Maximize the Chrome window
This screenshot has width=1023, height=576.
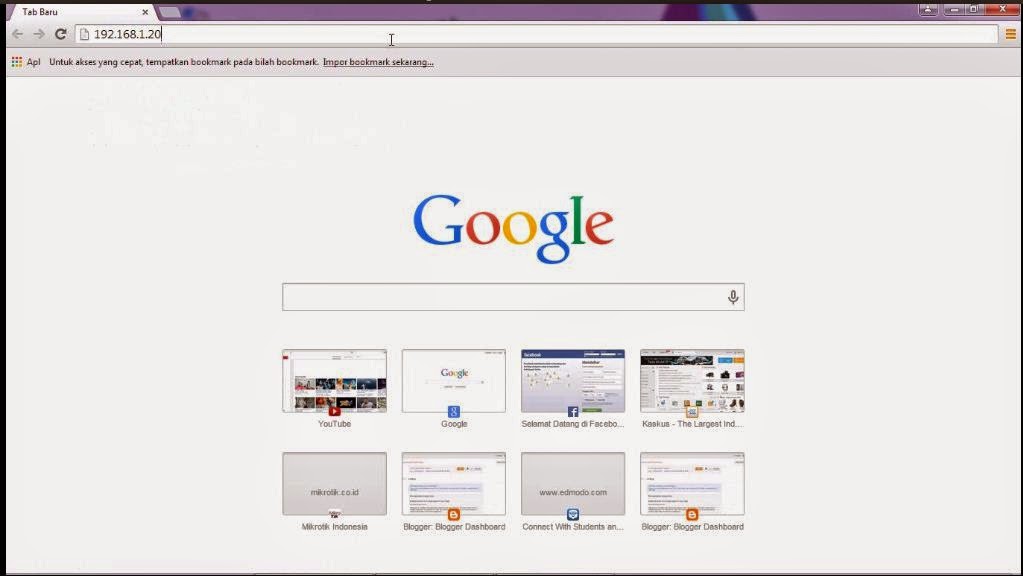[973, 9]
